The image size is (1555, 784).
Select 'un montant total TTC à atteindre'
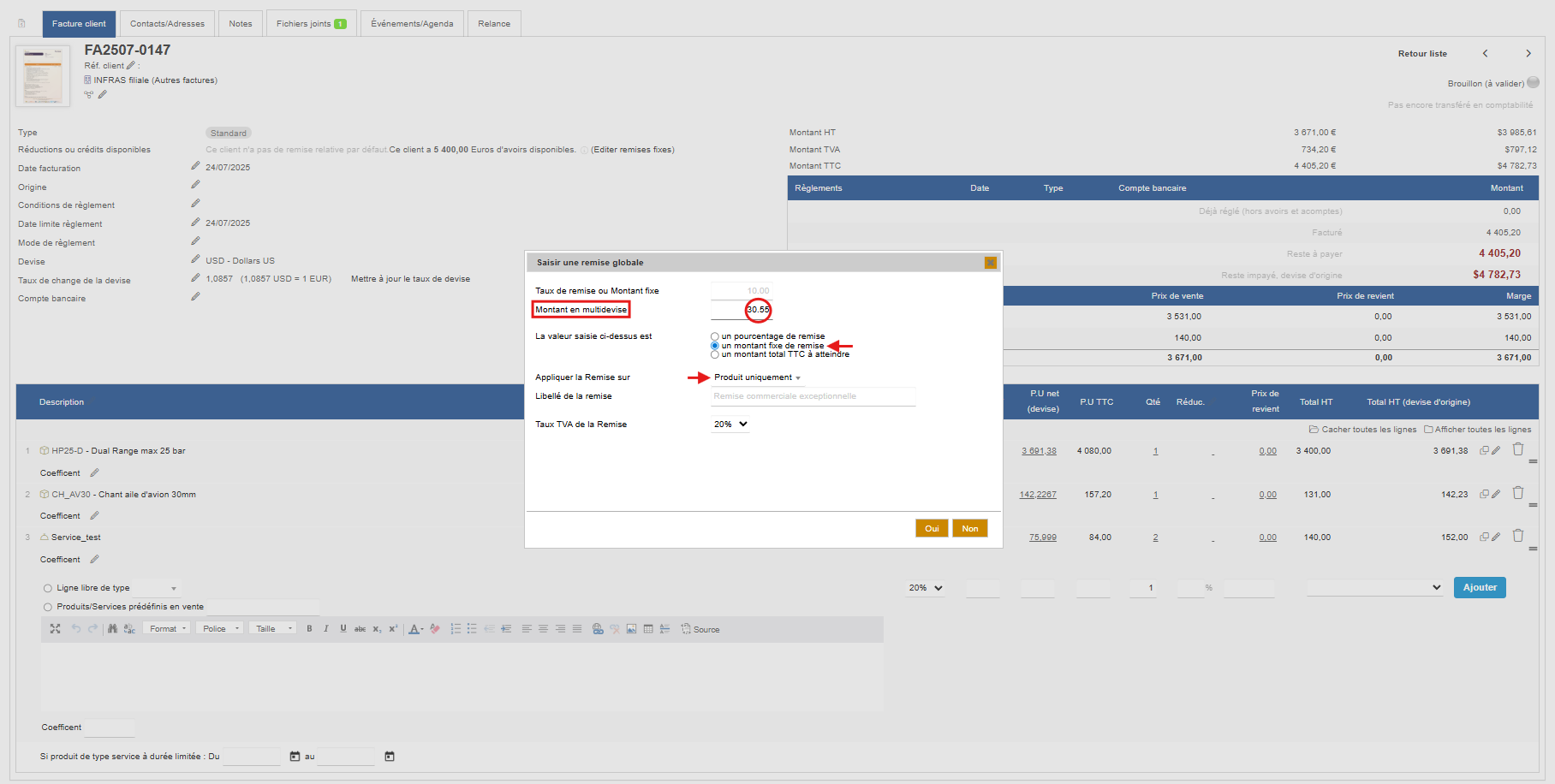715,354
